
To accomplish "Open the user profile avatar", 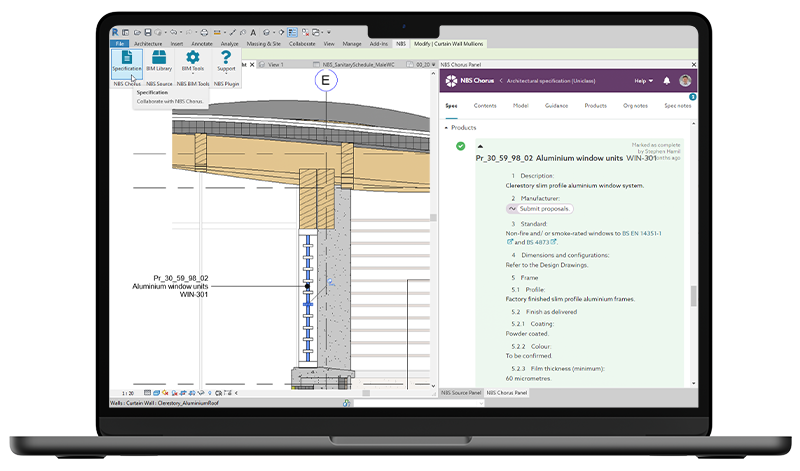I will click(x=685, y=81).
